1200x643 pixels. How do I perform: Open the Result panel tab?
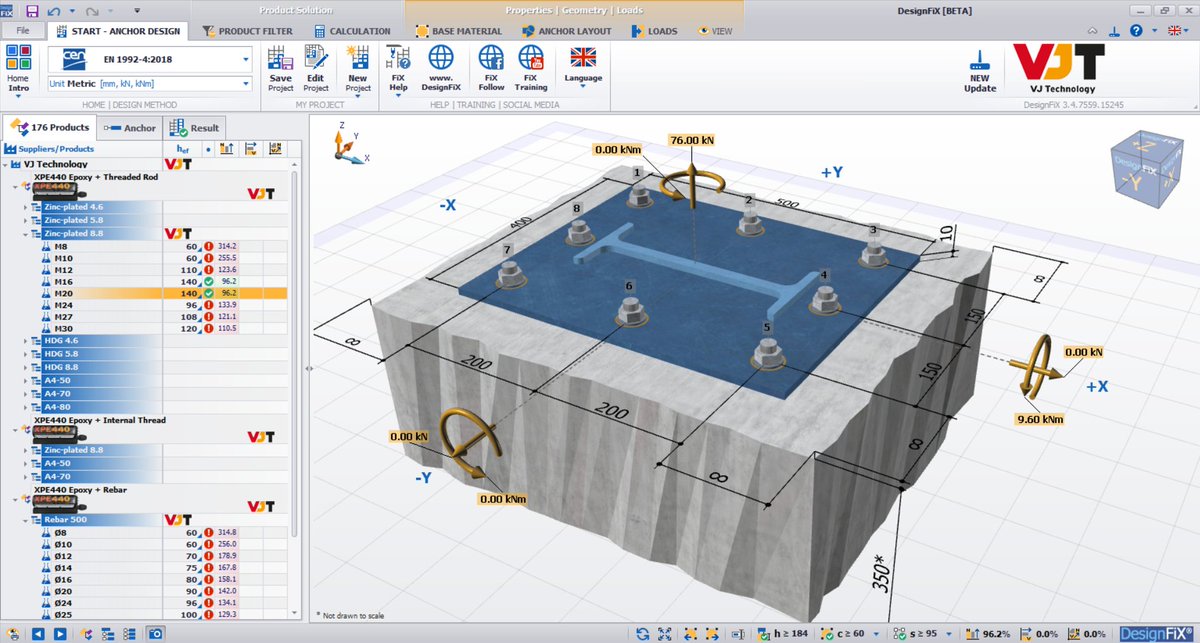(x=195, y=128)
